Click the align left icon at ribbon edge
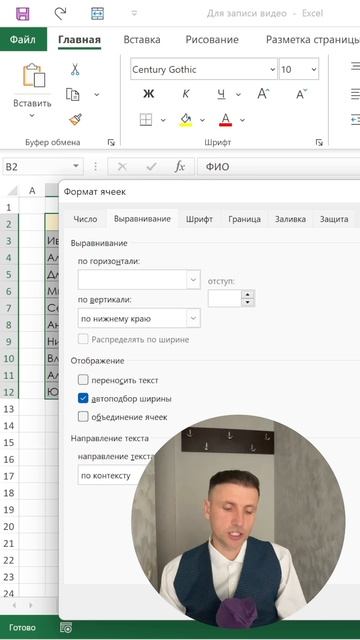The image size is (360, 640). (x=355, y=94)
